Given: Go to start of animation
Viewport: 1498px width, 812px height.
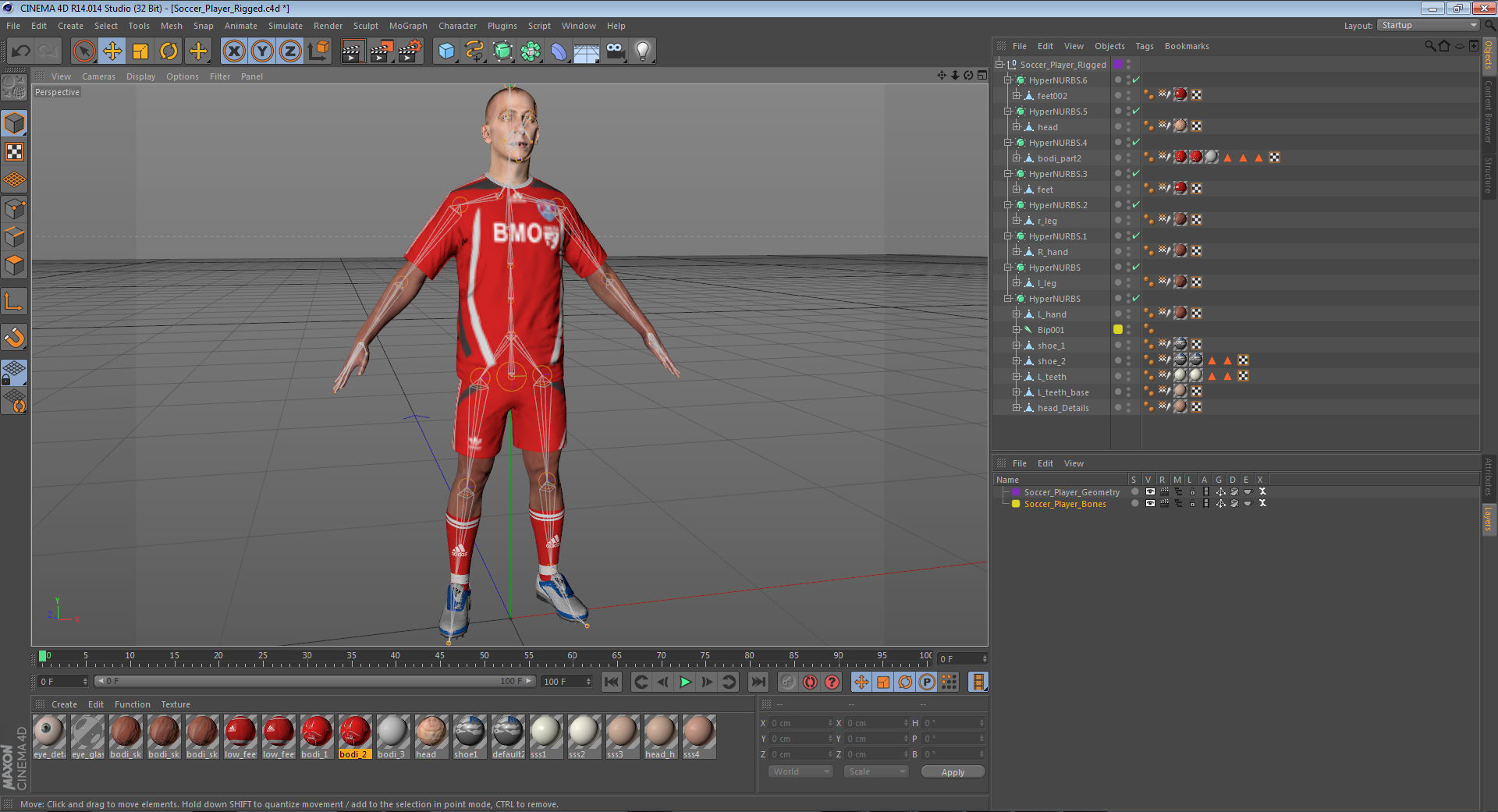Looking at the screenshot, I should 612,682.
